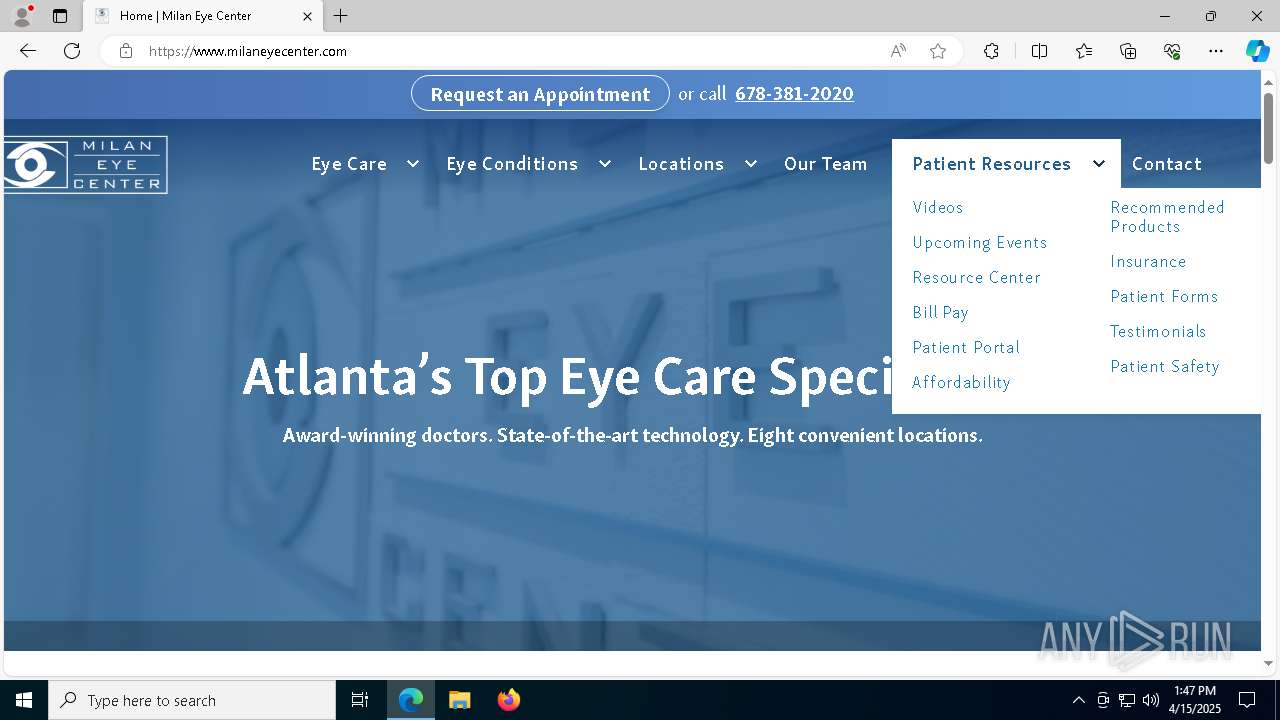1280x720 pixels.
Task: Open network status tray icon
Action: pyautogui.click(x=1127, y=700)
